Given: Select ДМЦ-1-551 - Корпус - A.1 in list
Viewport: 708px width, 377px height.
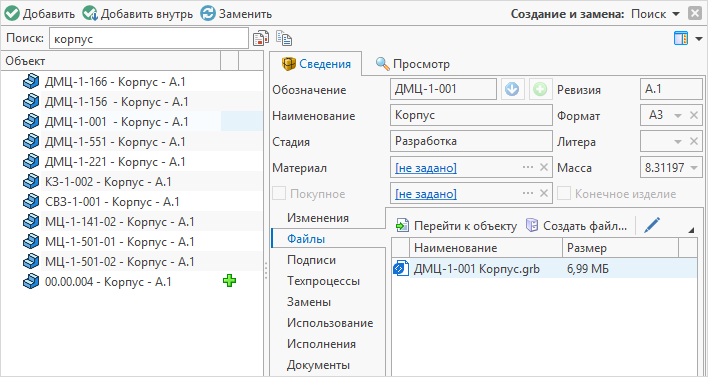Looking at the screenshot, I should tap(115, 142).
